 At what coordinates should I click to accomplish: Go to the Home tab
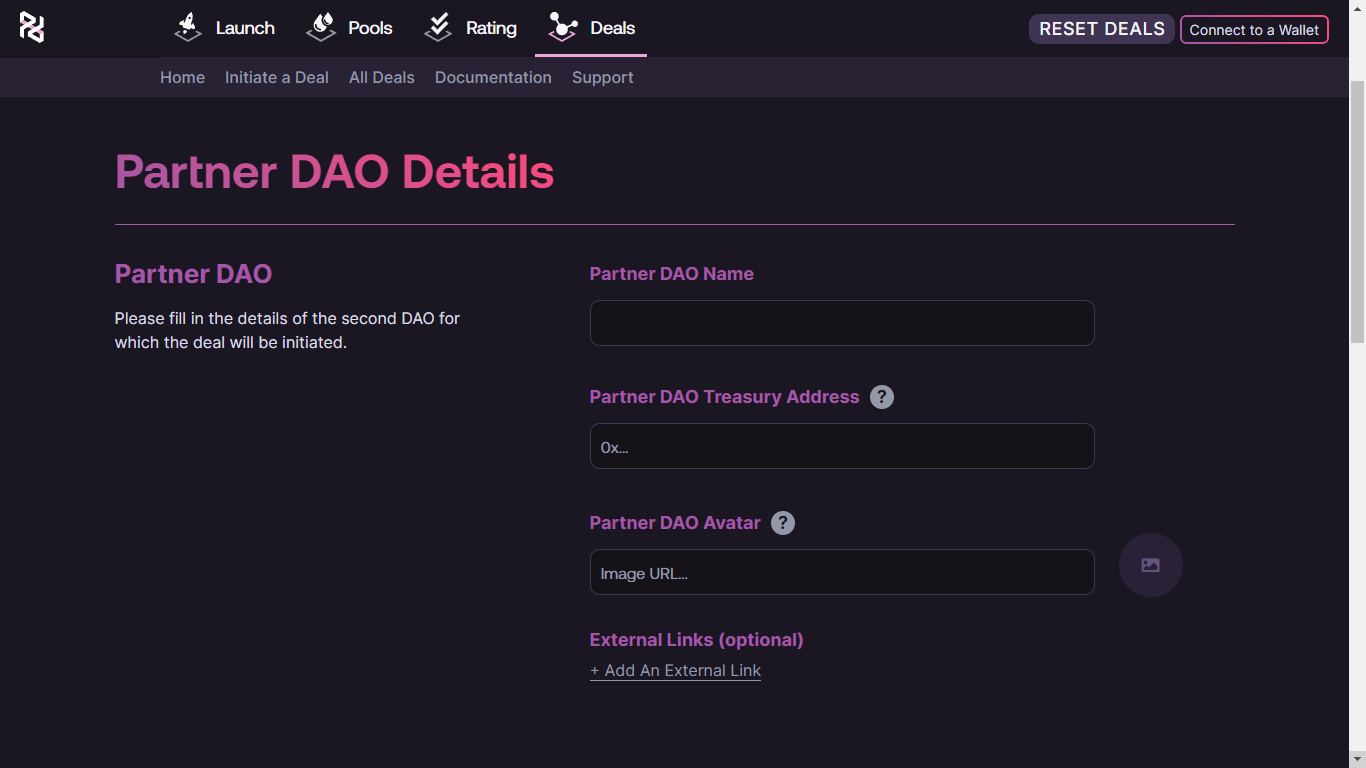[182, 77]
